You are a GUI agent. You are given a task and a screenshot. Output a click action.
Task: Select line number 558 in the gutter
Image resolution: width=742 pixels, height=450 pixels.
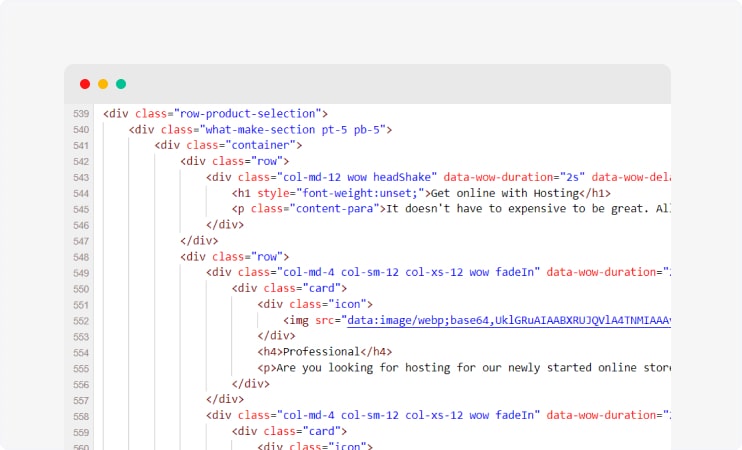tap(81, 415)
